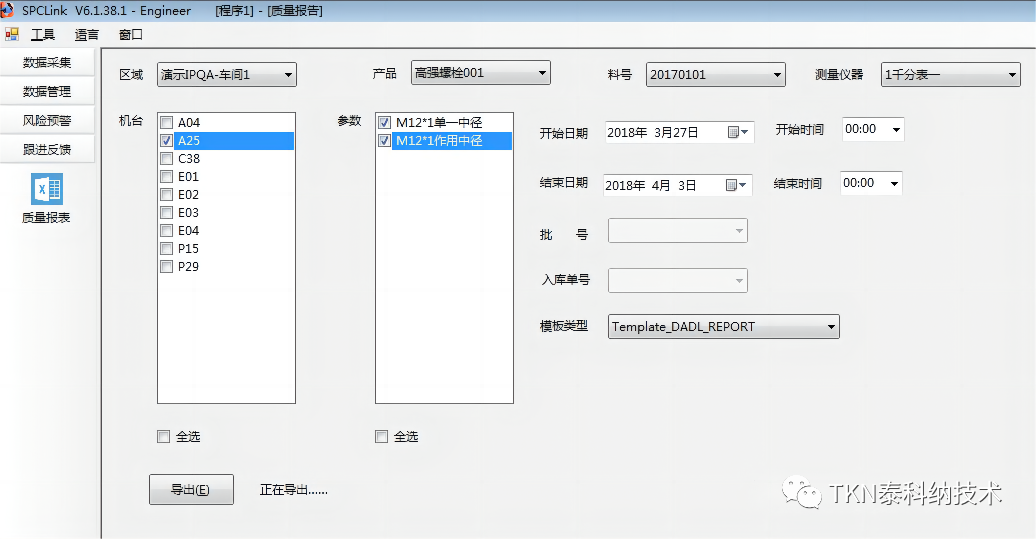Open calendar picker for 结束日期

[x=737, y=185]
